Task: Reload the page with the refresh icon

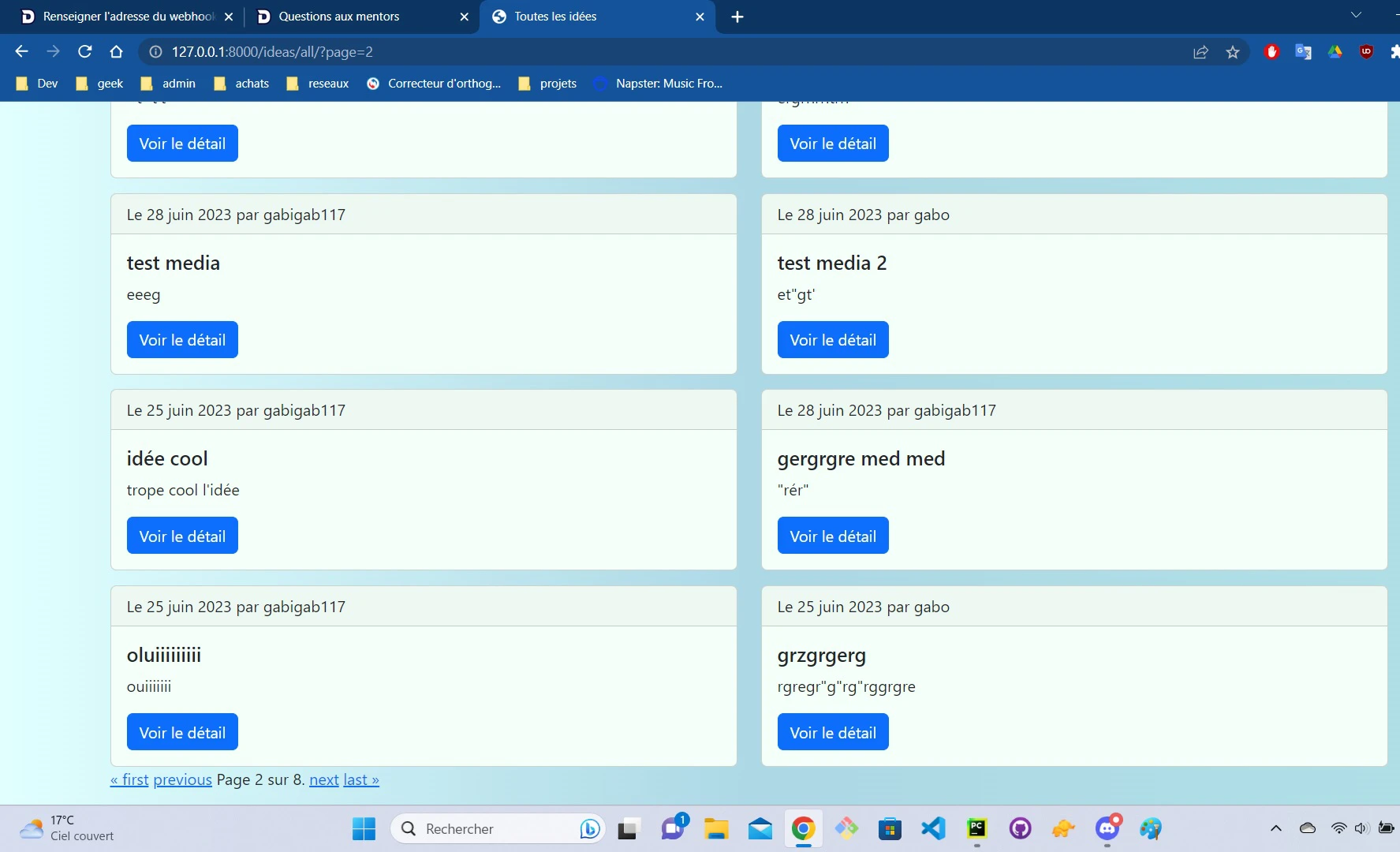Action: [84, 52]
